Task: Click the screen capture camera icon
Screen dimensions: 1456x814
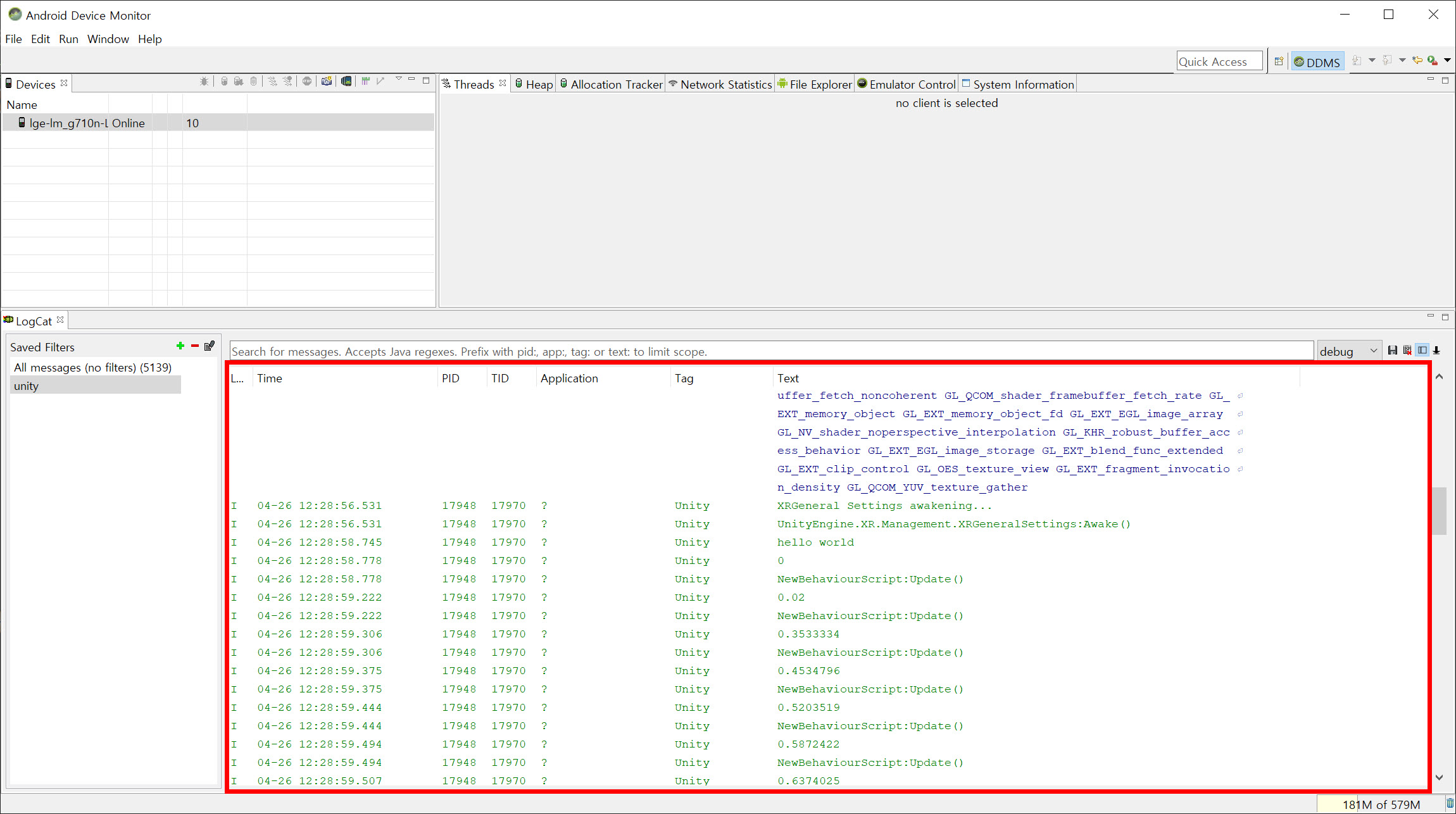Action: [x=326, y=81]
